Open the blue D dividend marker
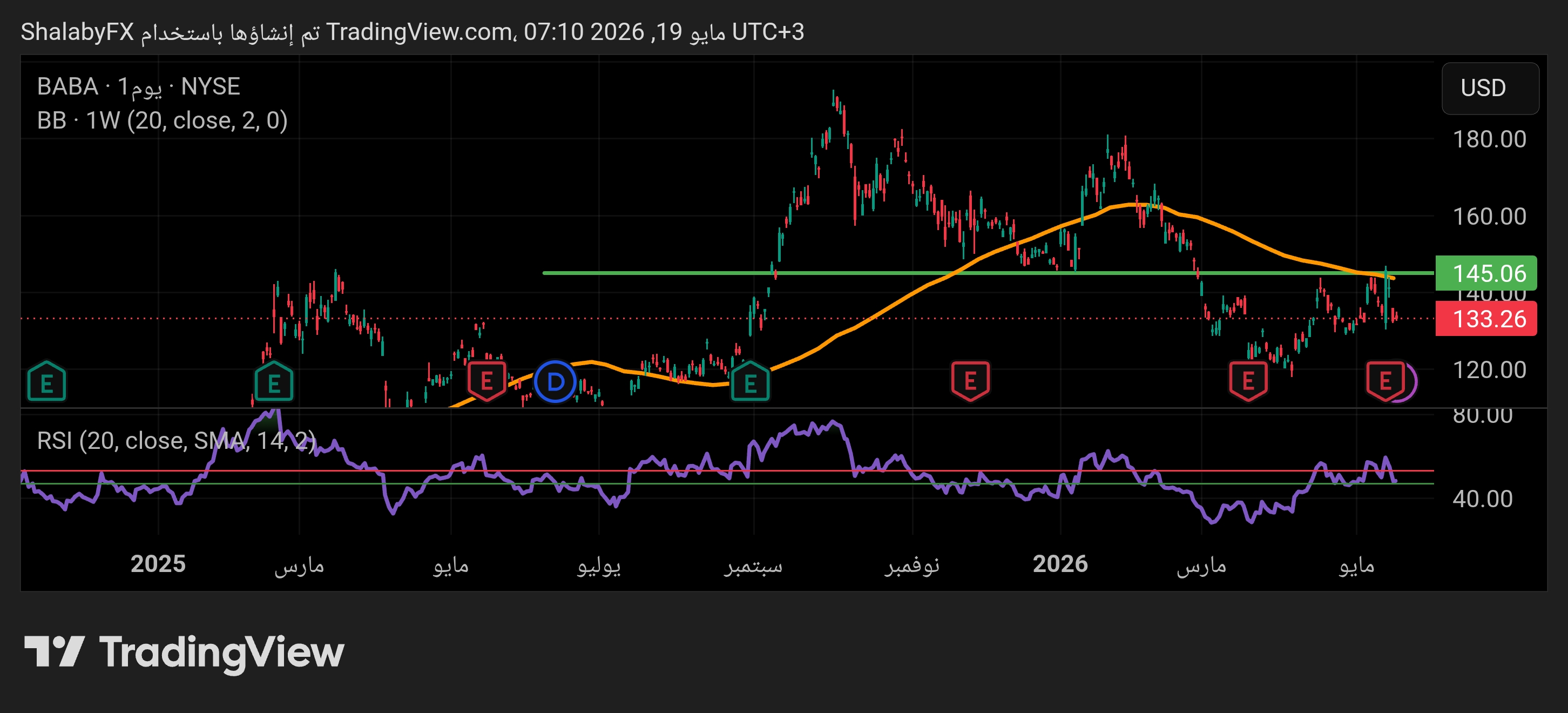The image size is (1568, 713). 555,382
